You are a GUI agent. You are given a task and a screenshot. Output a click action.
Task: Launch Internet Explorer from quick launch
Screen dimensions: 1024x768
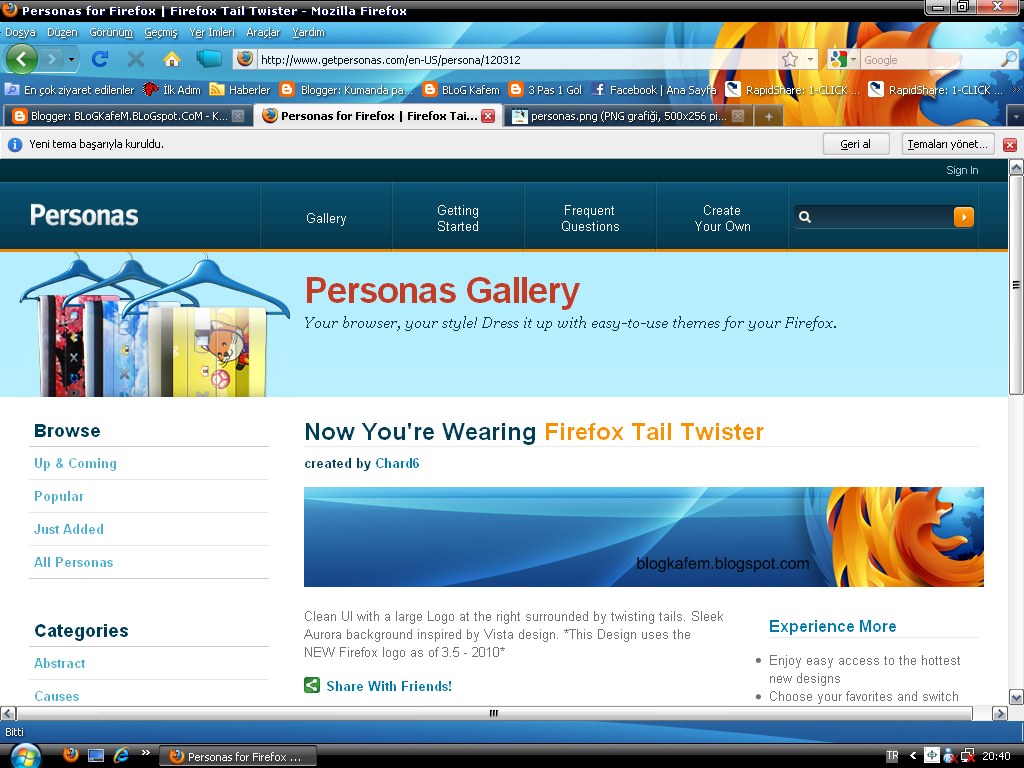coord(121,756)
